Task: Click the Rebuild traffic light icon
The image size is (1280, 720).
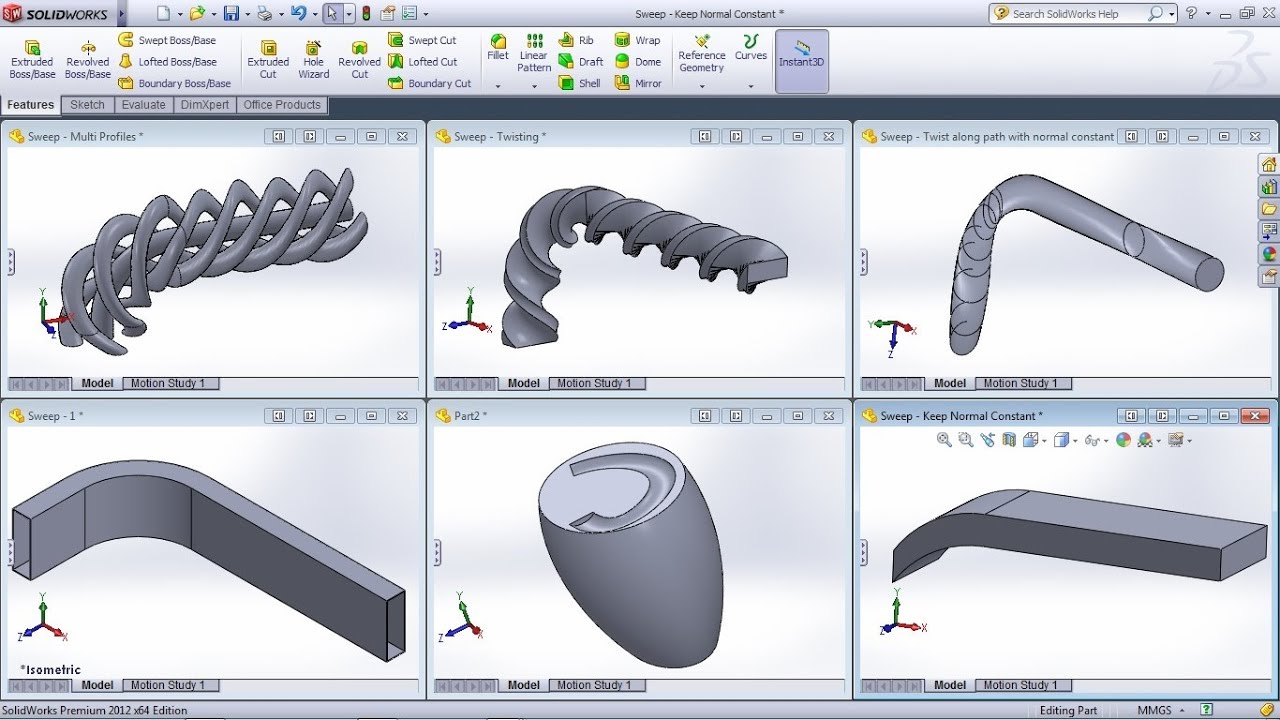Action: [366, 14]
